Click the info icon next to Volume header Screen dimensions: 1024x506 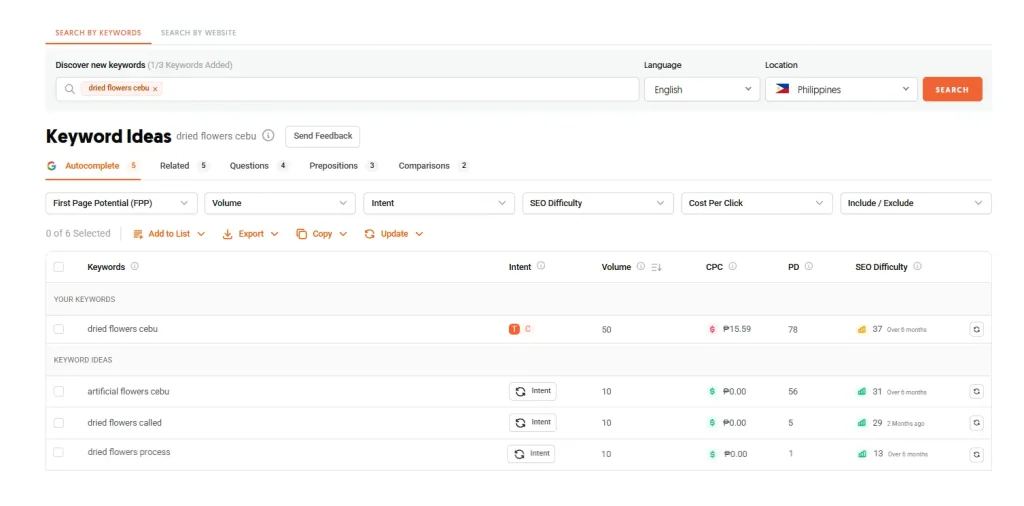(641, 266)
